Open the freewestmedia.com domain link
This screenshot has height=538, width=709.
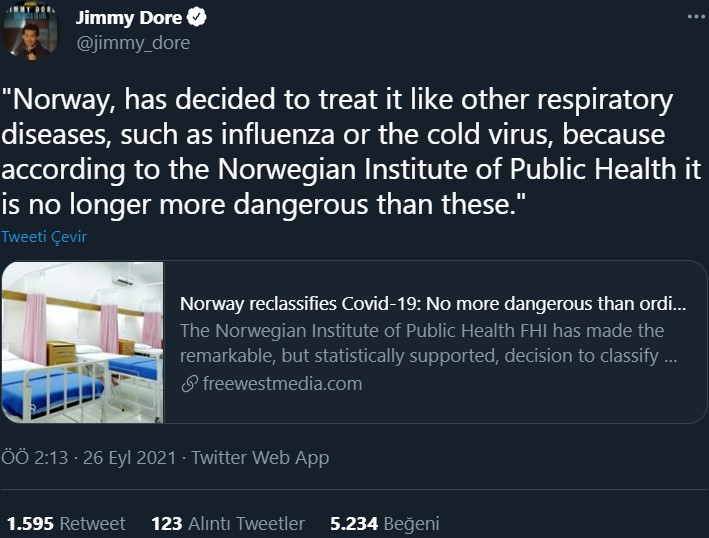click(x=280, y=383)
